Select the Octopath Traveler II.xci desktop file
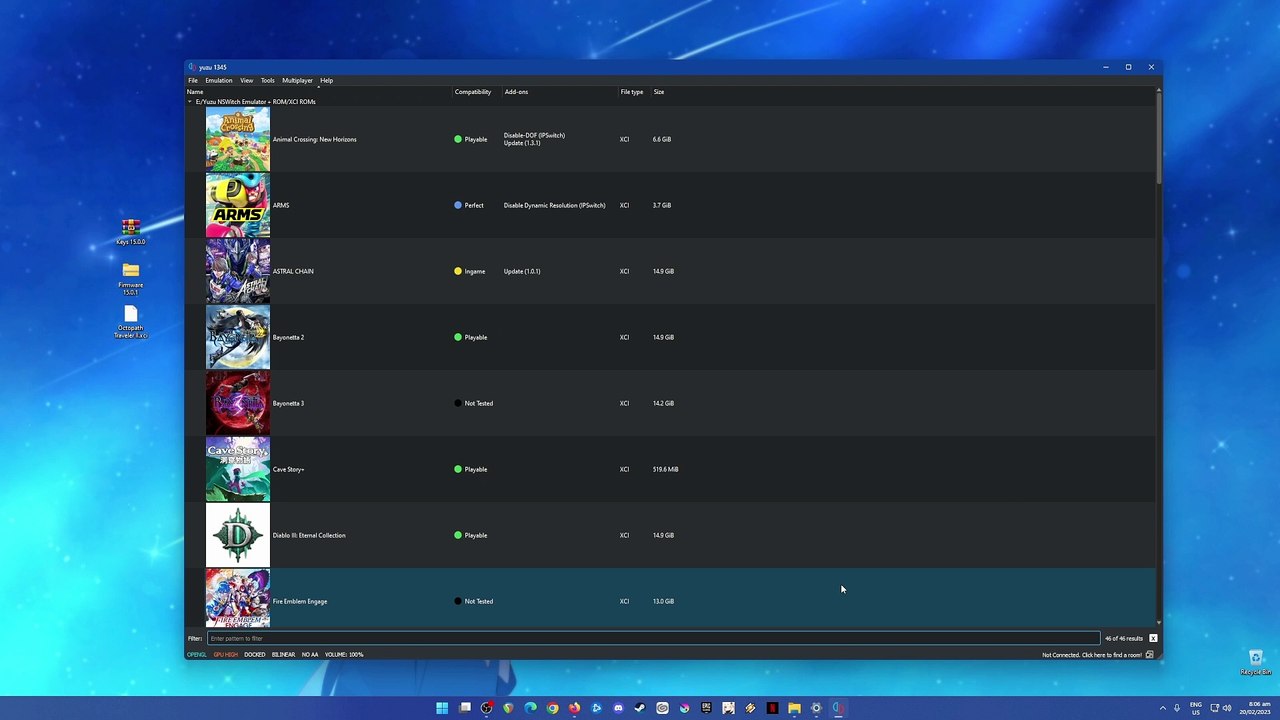Screen dimensions: 1280x720 (131, 323)
